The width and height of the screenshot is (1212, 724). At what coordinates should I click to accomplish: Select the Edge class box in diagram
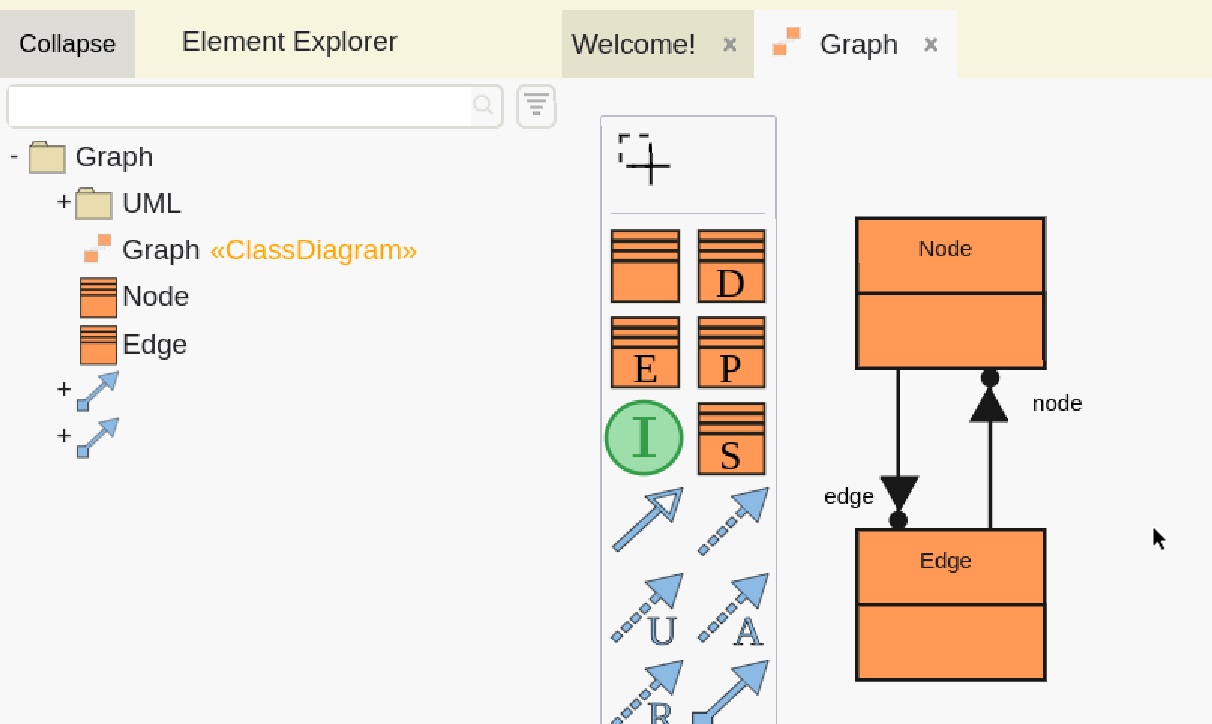point(951,605)
